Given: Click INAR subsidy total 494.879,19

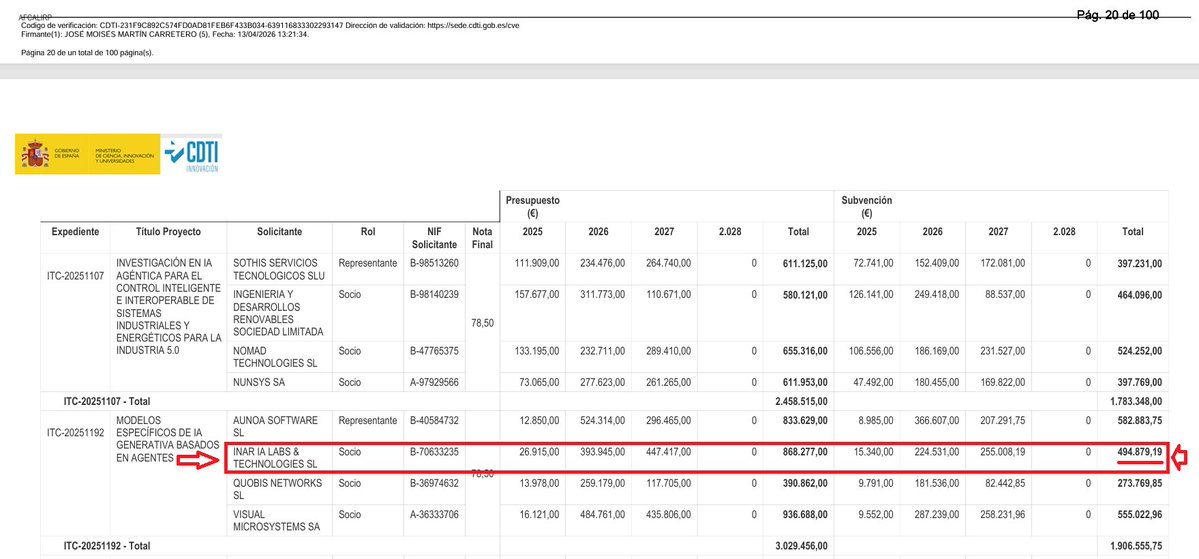Looking at the screenshot, I should [1139, 452].
